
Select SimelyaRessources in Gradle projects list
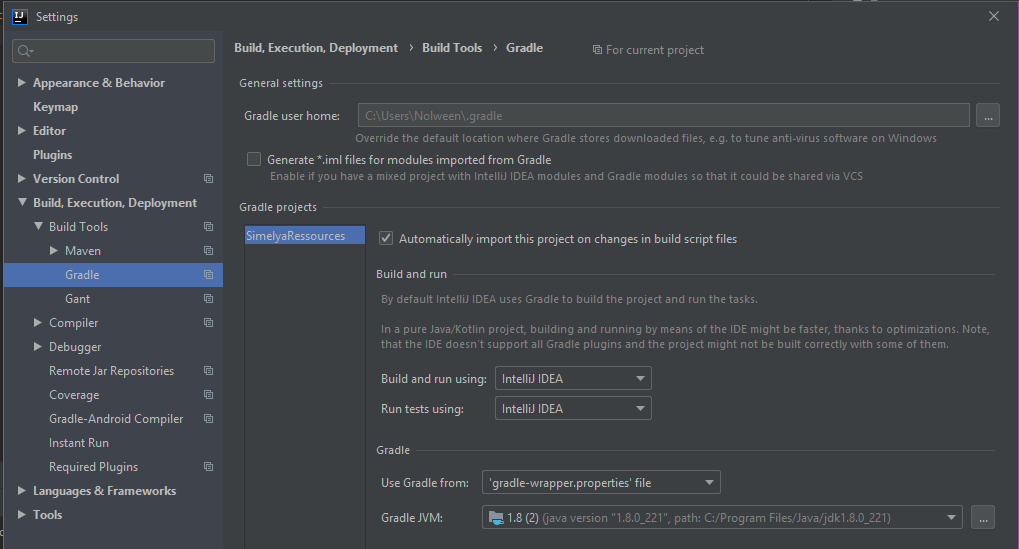coord(296,236)
